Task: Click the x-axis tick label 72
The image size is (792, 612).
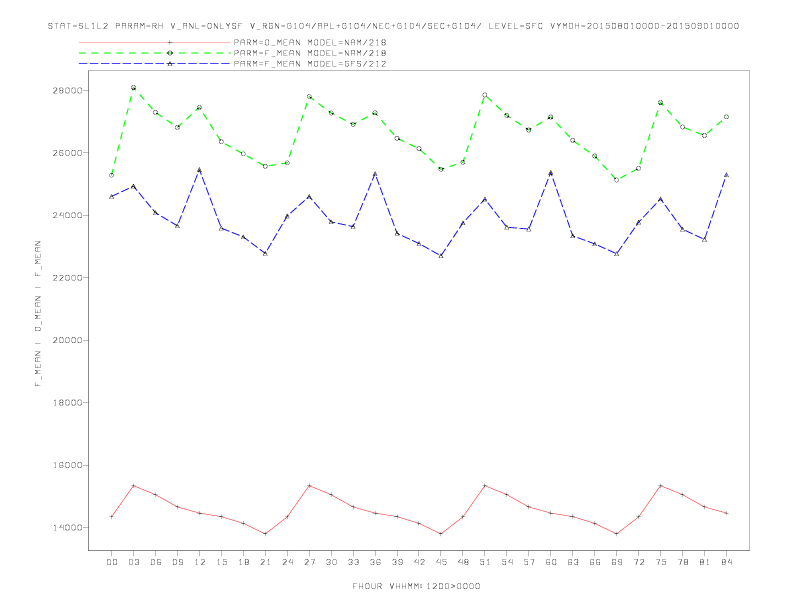Action: pos(638,562)
